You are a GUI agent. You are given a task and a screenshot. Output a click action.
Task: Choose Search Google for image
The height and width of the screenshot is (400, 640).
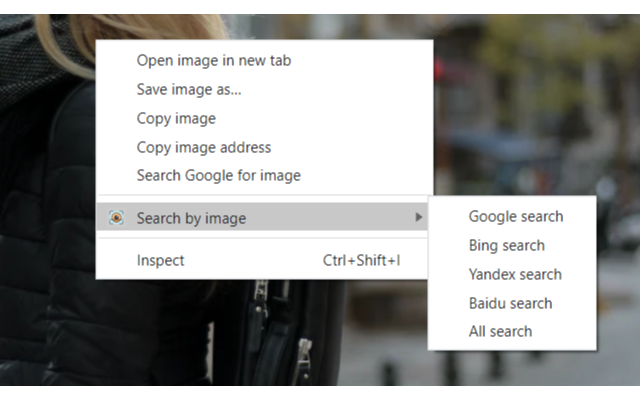(x=218, y=175)
